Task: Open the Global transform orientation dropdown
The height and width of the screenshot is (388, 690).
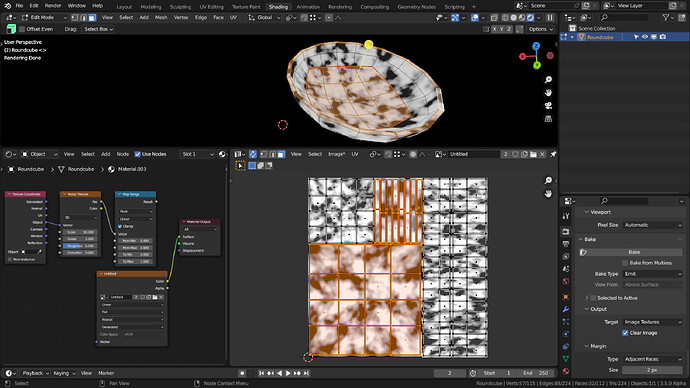Action: click(264, 18)
